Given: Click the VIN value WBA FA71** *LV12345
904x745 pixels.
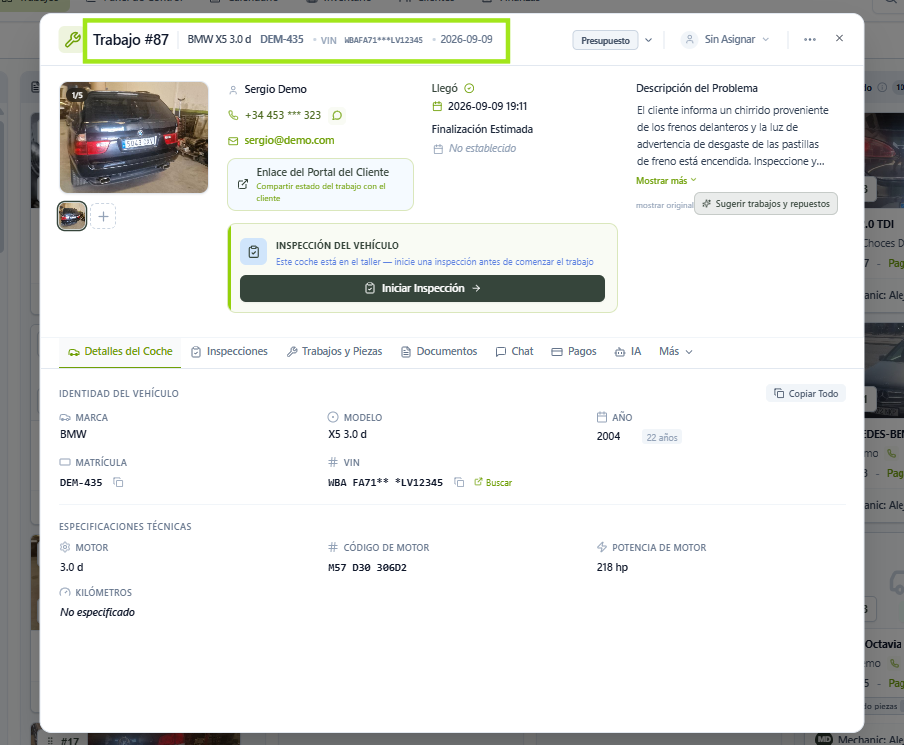Looking at the screenshot, I should [385, 483].
